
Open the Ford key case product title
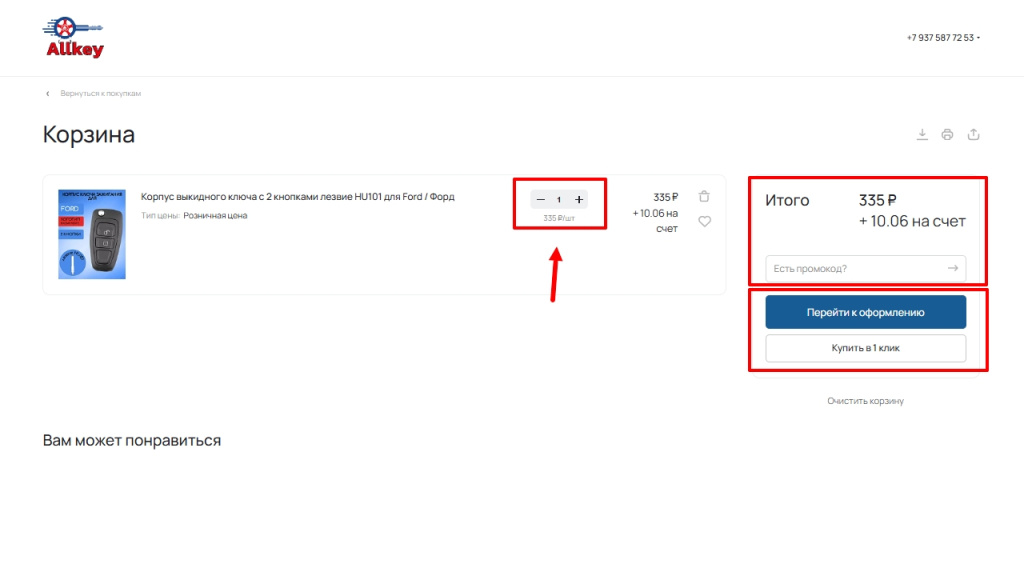[297, 197]
